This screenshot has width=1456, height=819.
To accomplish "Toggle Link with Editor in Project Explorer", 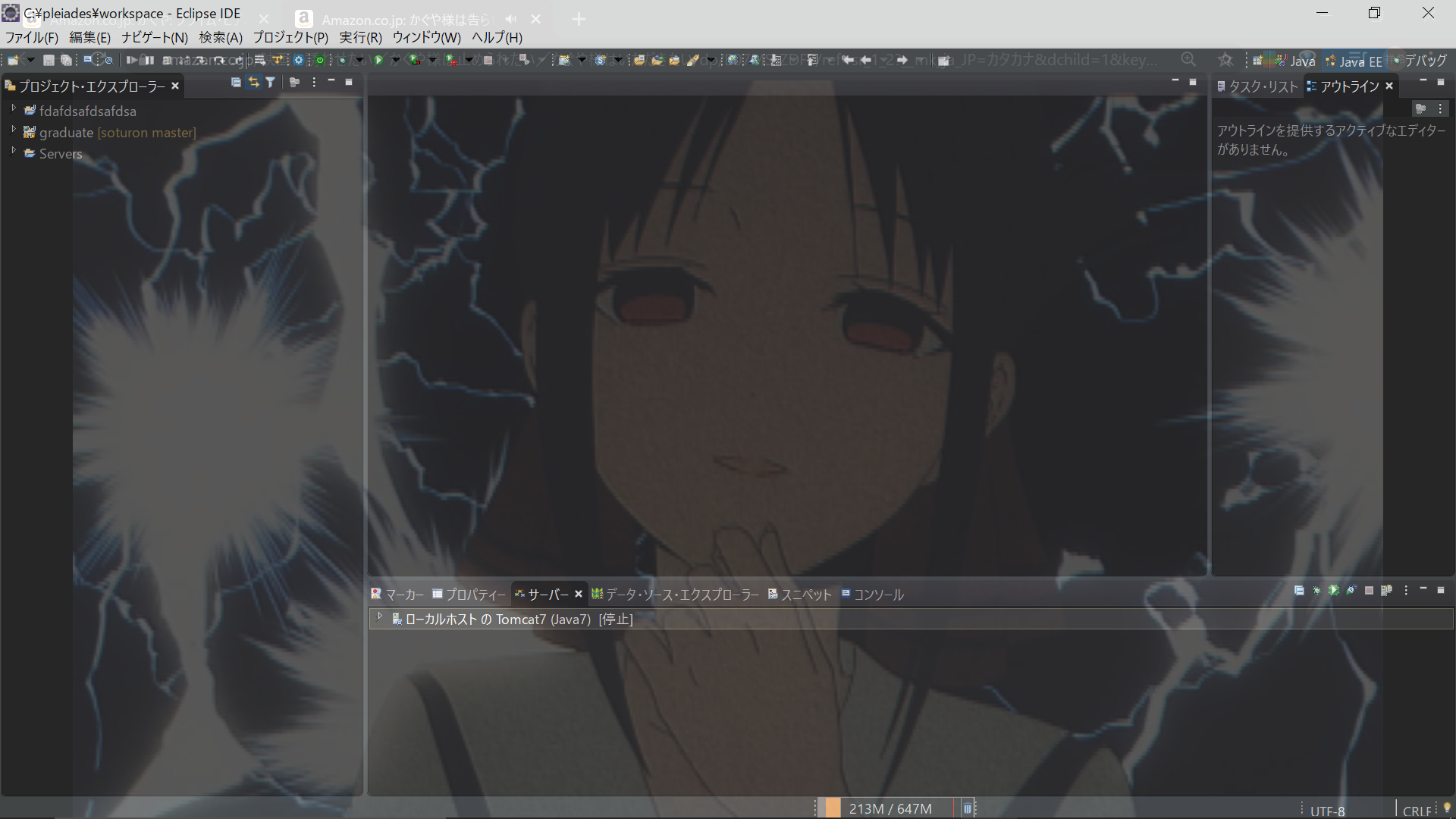I will tap(253, 83).
